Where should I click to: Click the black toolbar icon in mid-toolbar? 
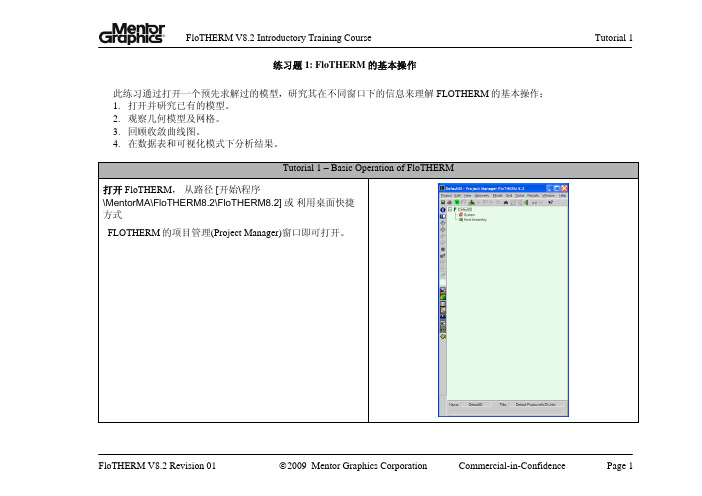click(x=506, y=202)
